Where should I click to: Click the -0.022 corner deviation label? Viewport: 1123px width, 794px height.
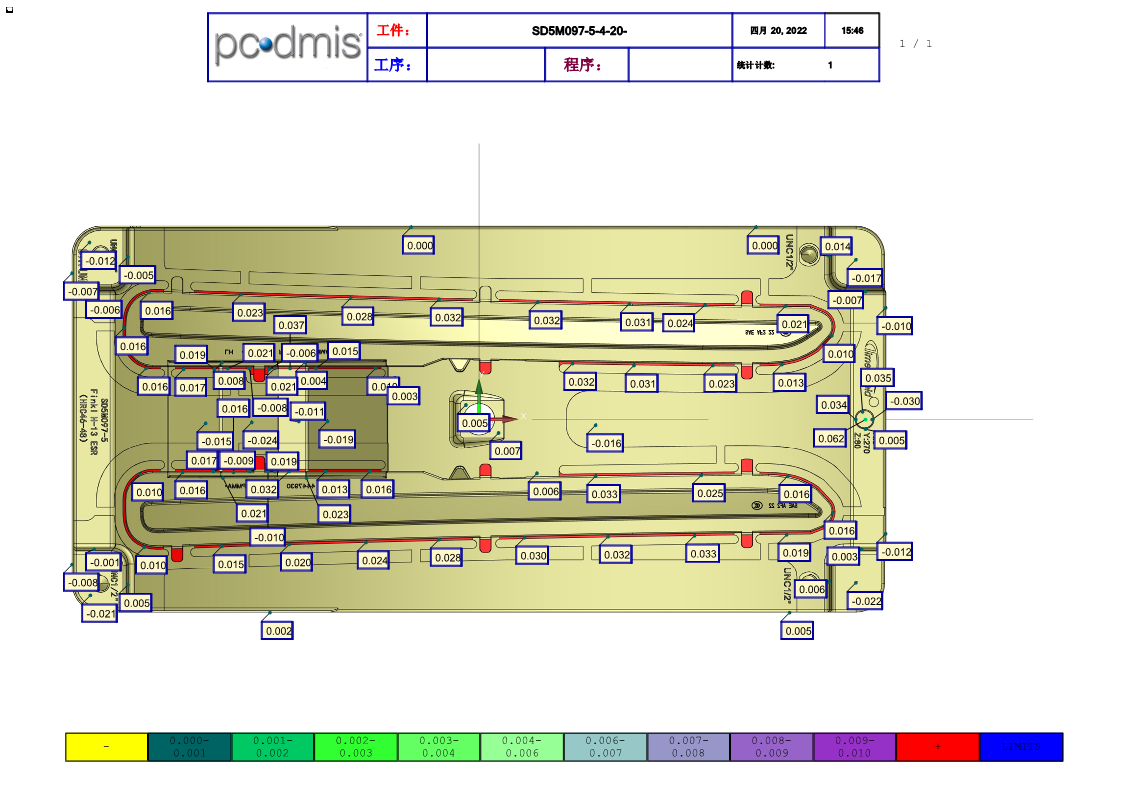point(865,601)
